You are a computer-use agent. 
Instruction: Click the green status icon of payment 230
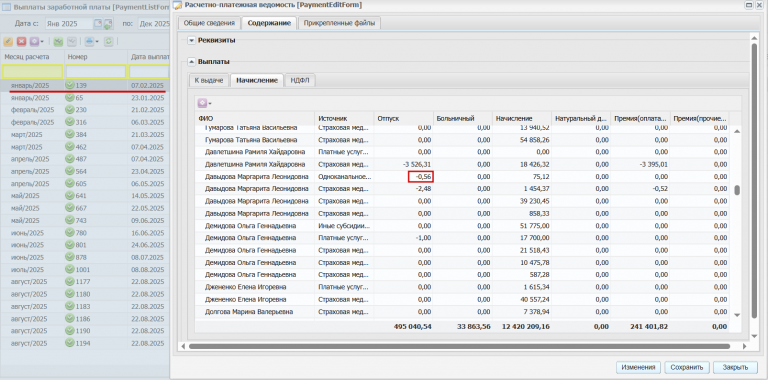coord(70,110)
